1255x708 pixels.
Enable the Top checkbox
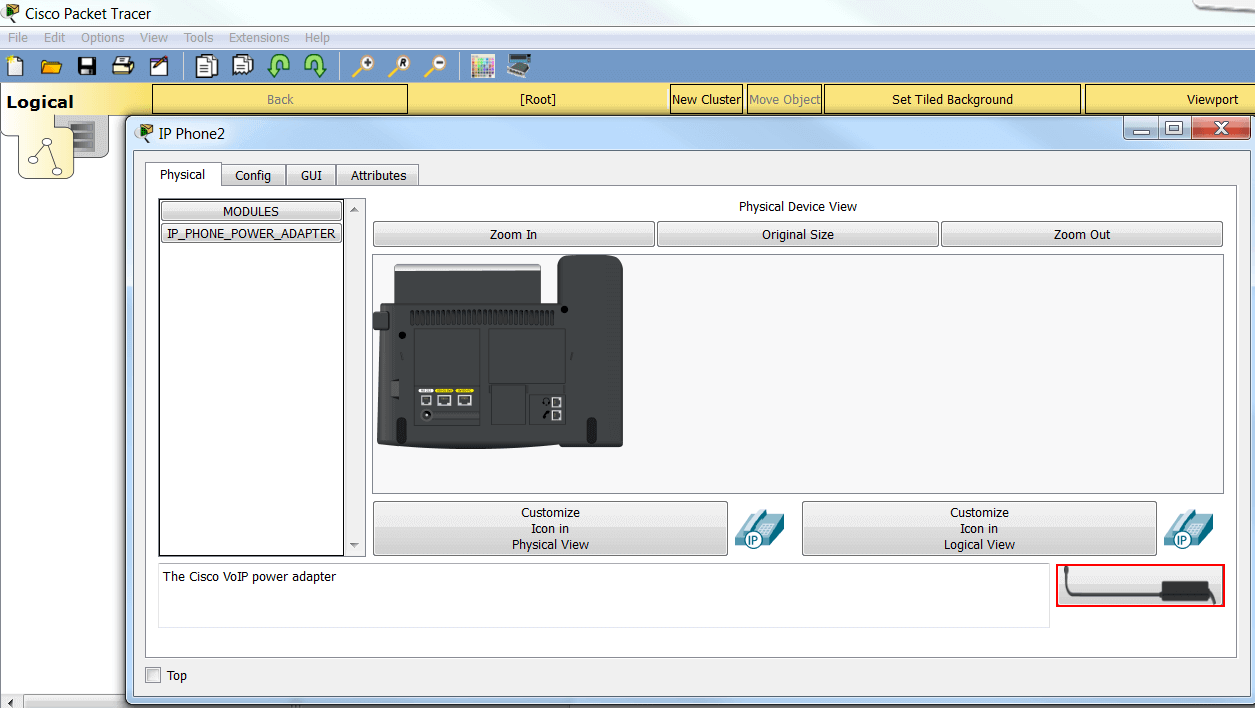coord(153,675)
